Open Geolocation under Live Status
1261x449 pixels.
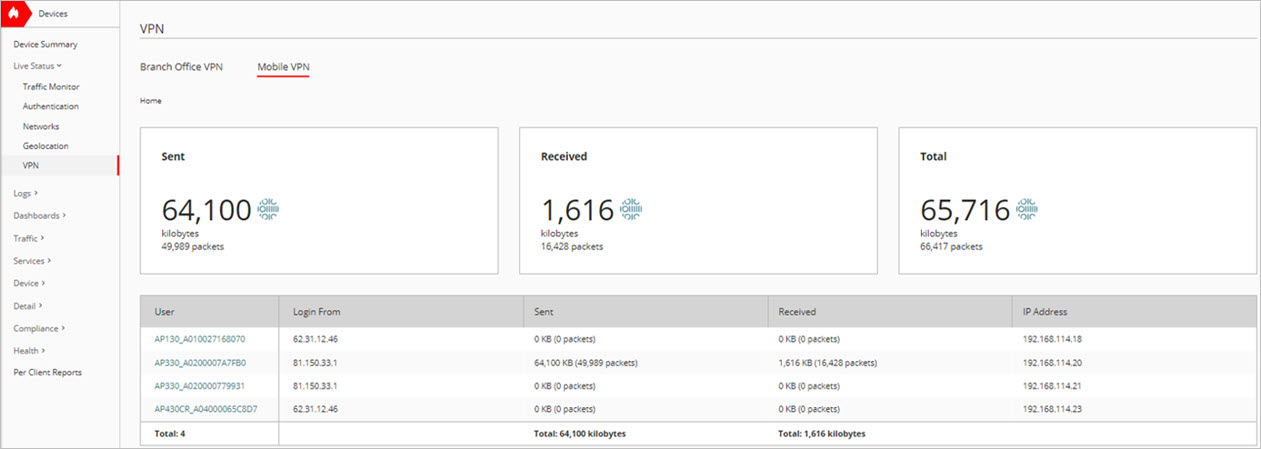click(x=46, y=146)
